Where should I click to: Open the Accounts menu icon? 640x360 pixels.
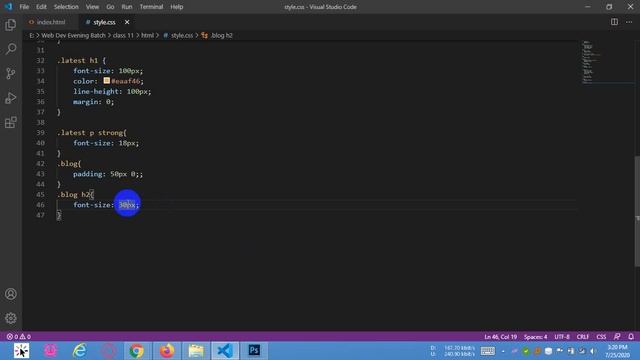(x=11, y=294)
